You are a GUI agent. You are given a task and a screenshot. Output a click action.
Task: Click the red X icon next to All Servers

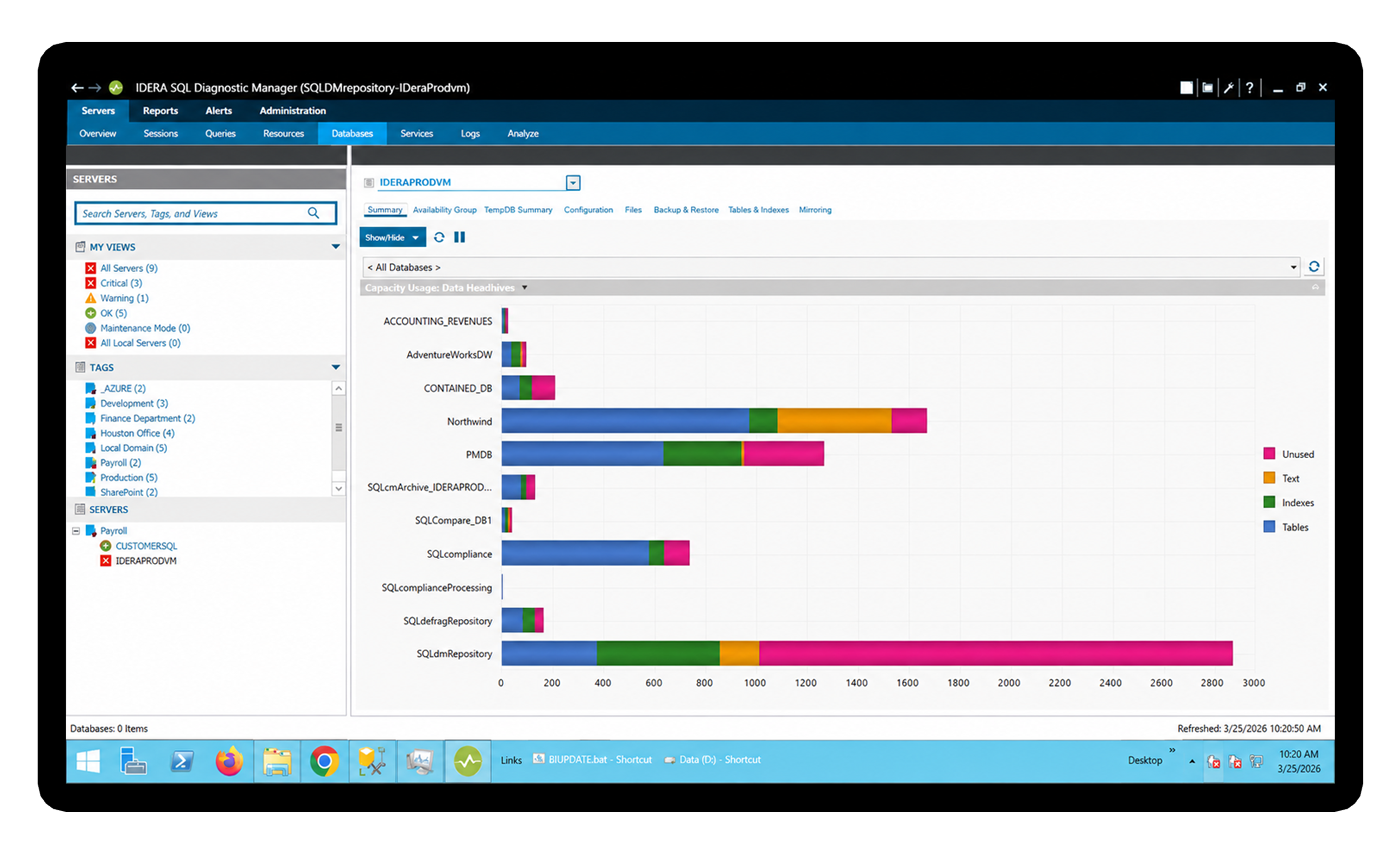(x=91, y=268)
